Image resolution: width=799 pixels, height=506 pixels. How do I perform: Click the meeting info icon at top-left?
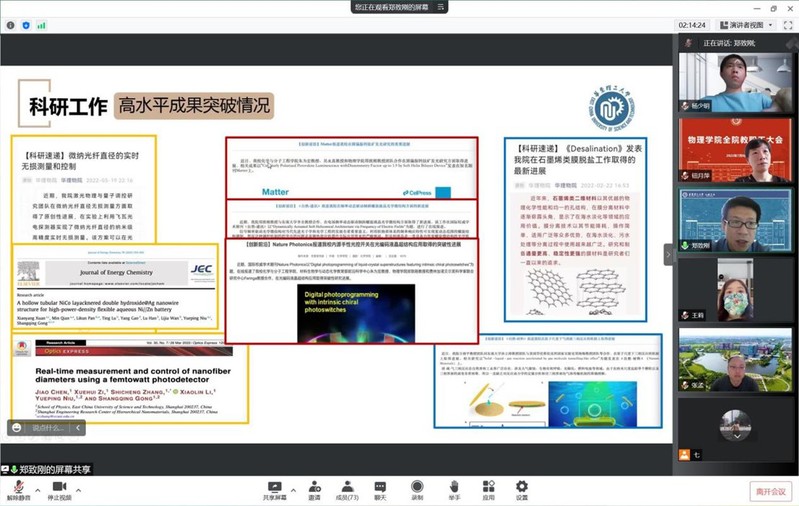pyautogui.click(x=10, y=25)
